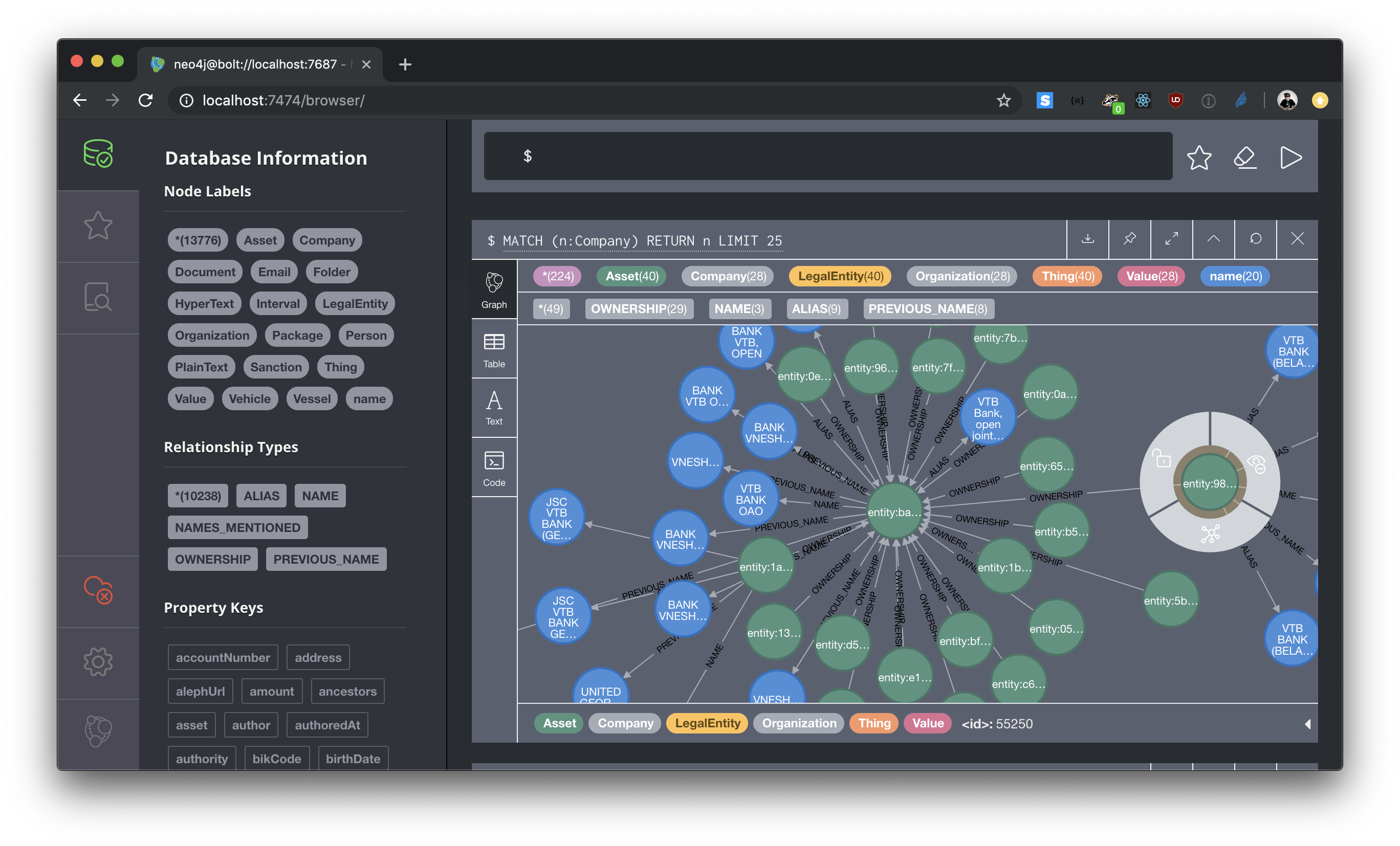Image resolution: width=1400 pixels, height=846 pixels.
Task: Select the name(20) blue label pill
Action: (x=1235, y=277)
